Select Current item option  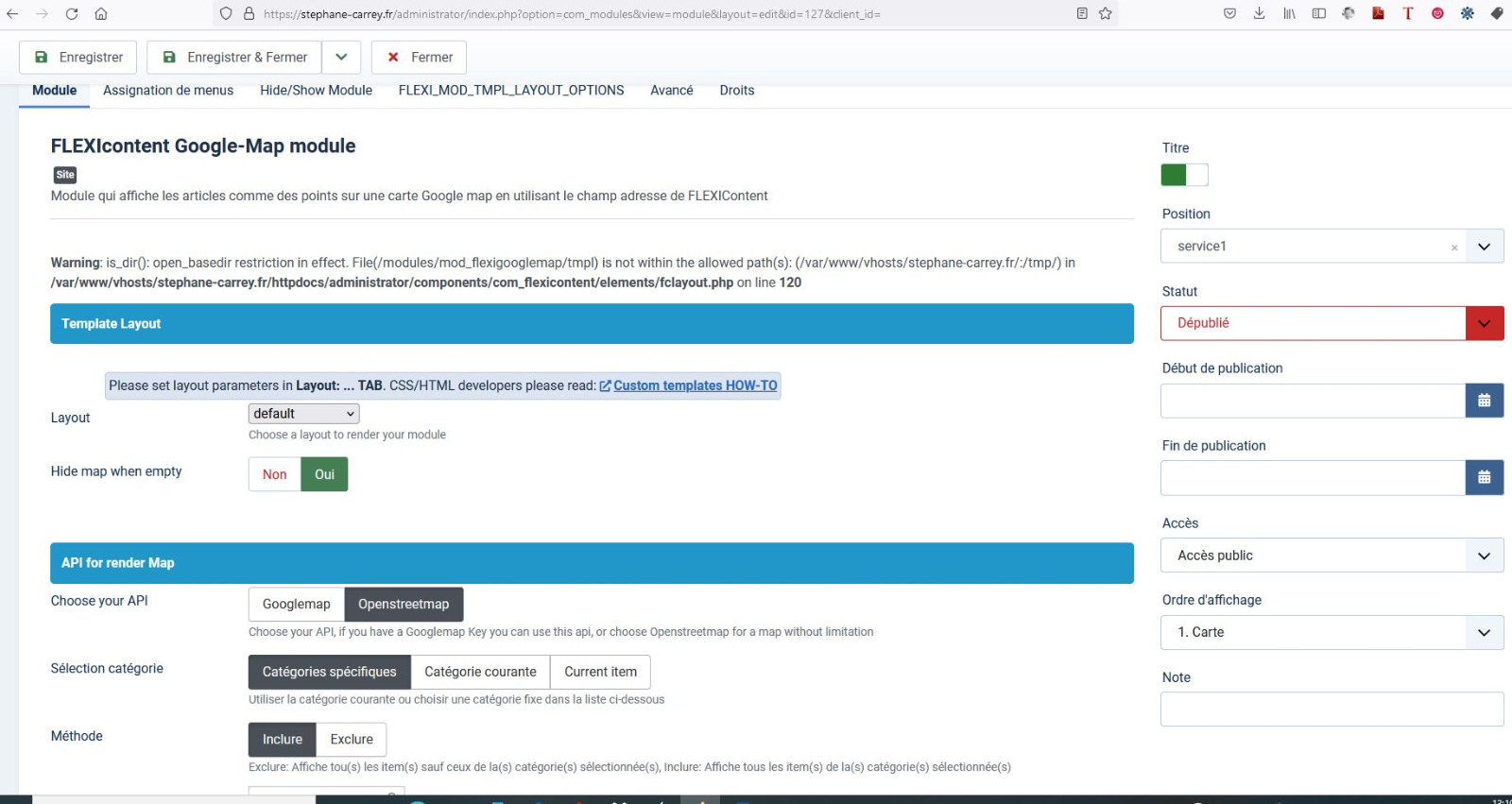pyautogui.click(x=601, y=673)
